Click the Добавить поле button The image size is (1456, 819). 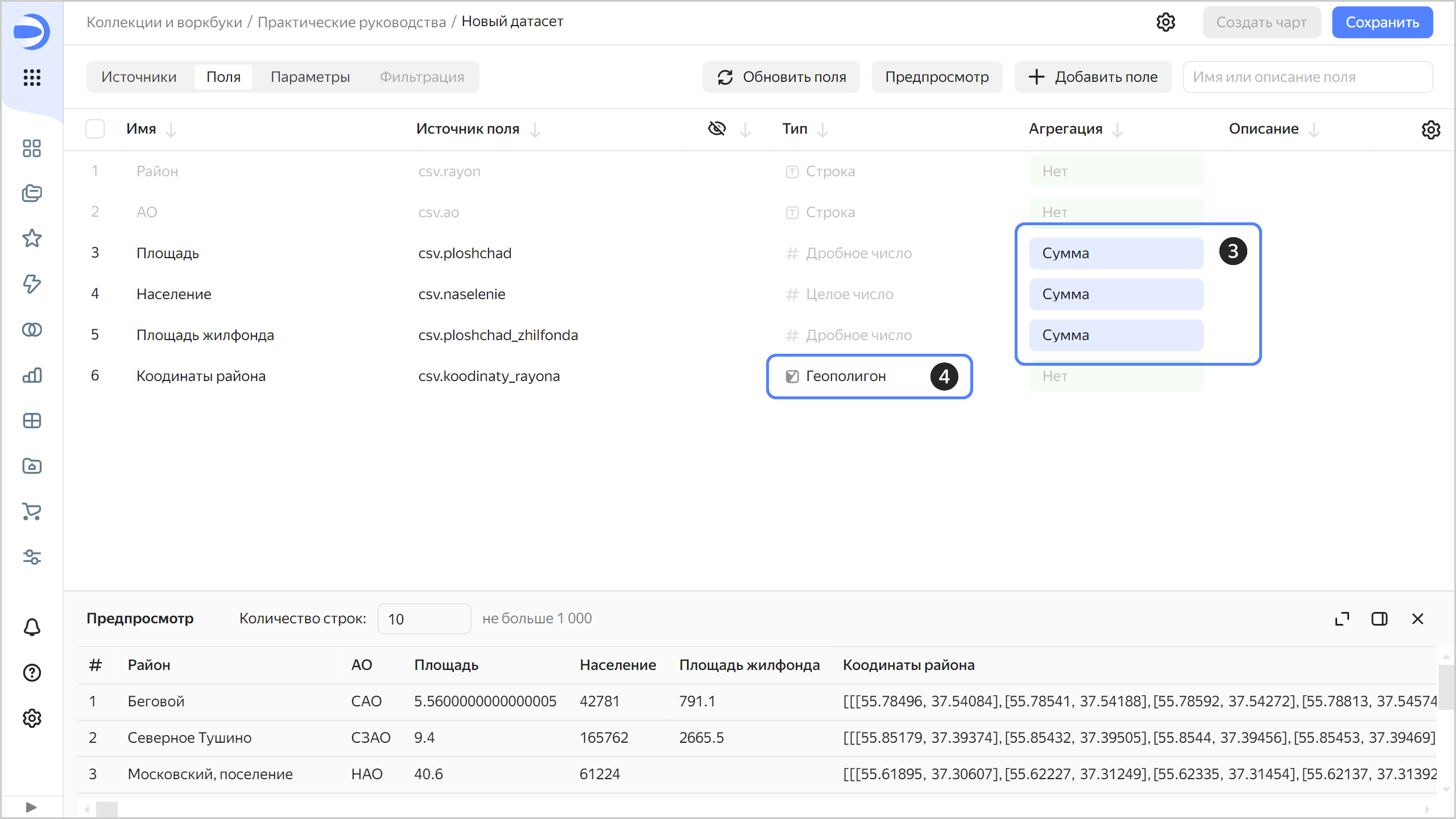tap(1093, 77)
